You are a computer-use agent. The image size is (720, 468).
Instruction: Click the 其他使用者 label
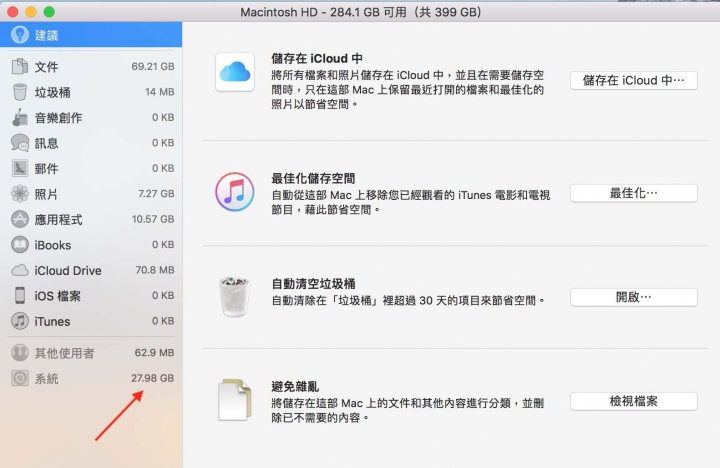(x=65, y=353)
